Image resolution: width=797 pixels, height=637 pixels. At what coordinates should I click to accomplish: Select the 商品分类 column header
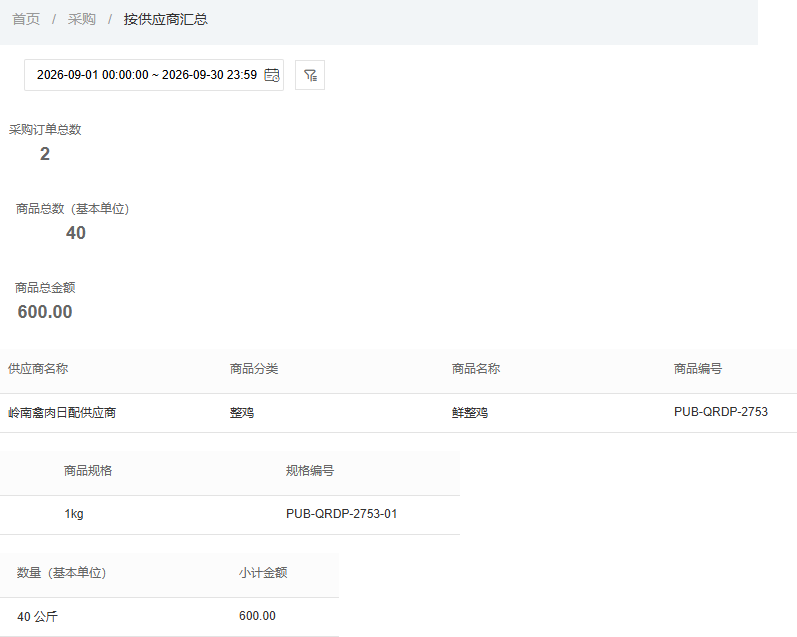click(x=254, y=369)
